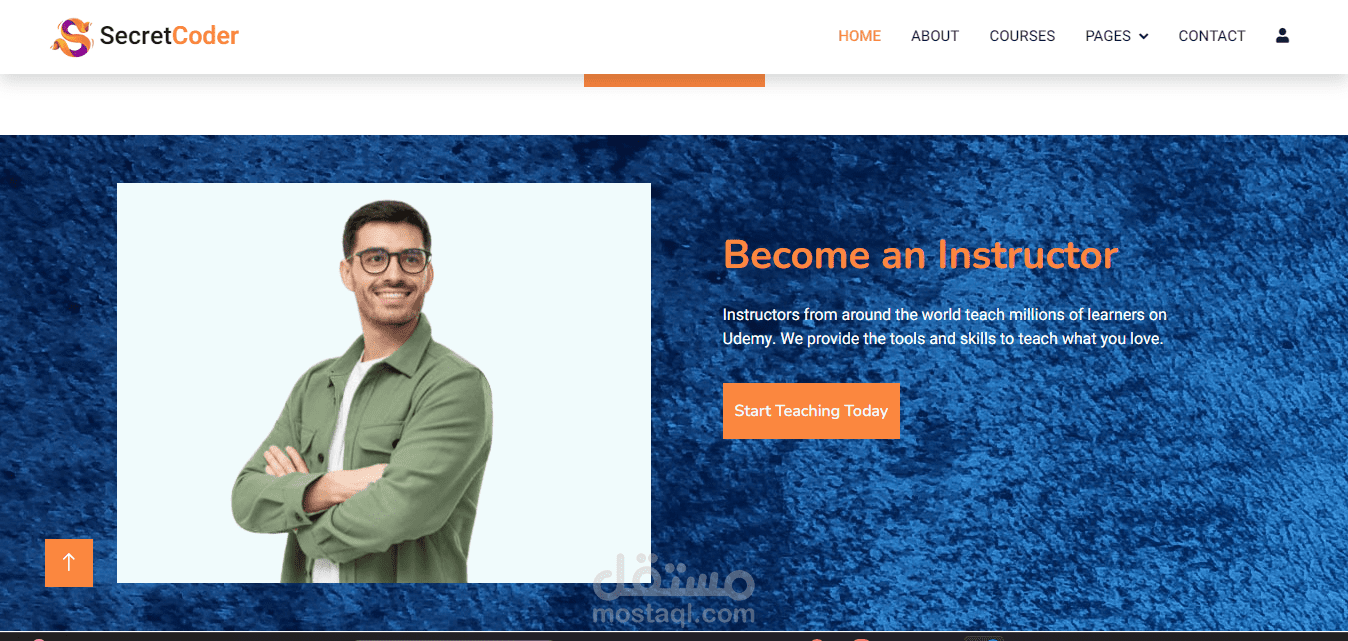Click the Start Teaching Today button
Viewport: 1348px width, 641px height.
click(811, 411)
